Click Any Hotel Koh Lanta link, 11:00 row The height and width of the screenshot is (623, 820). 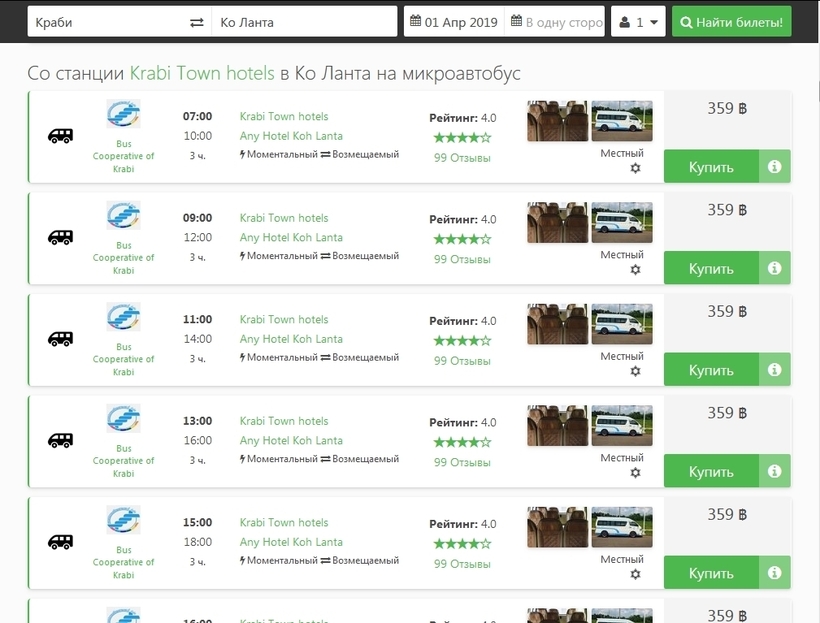pyautogui.click(x=291, y=339)
